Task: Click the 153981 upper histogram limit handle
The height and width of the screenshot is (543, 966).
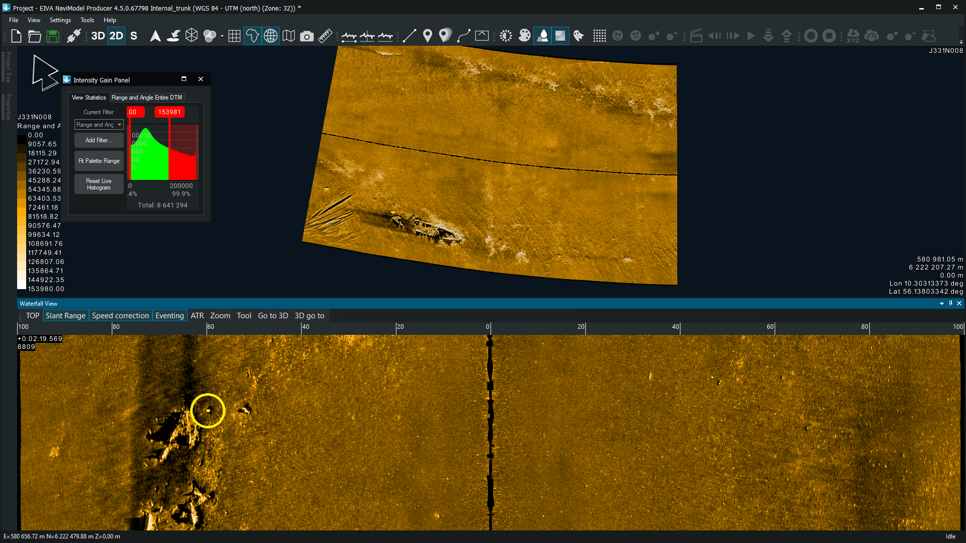Action: pos(169,112)
